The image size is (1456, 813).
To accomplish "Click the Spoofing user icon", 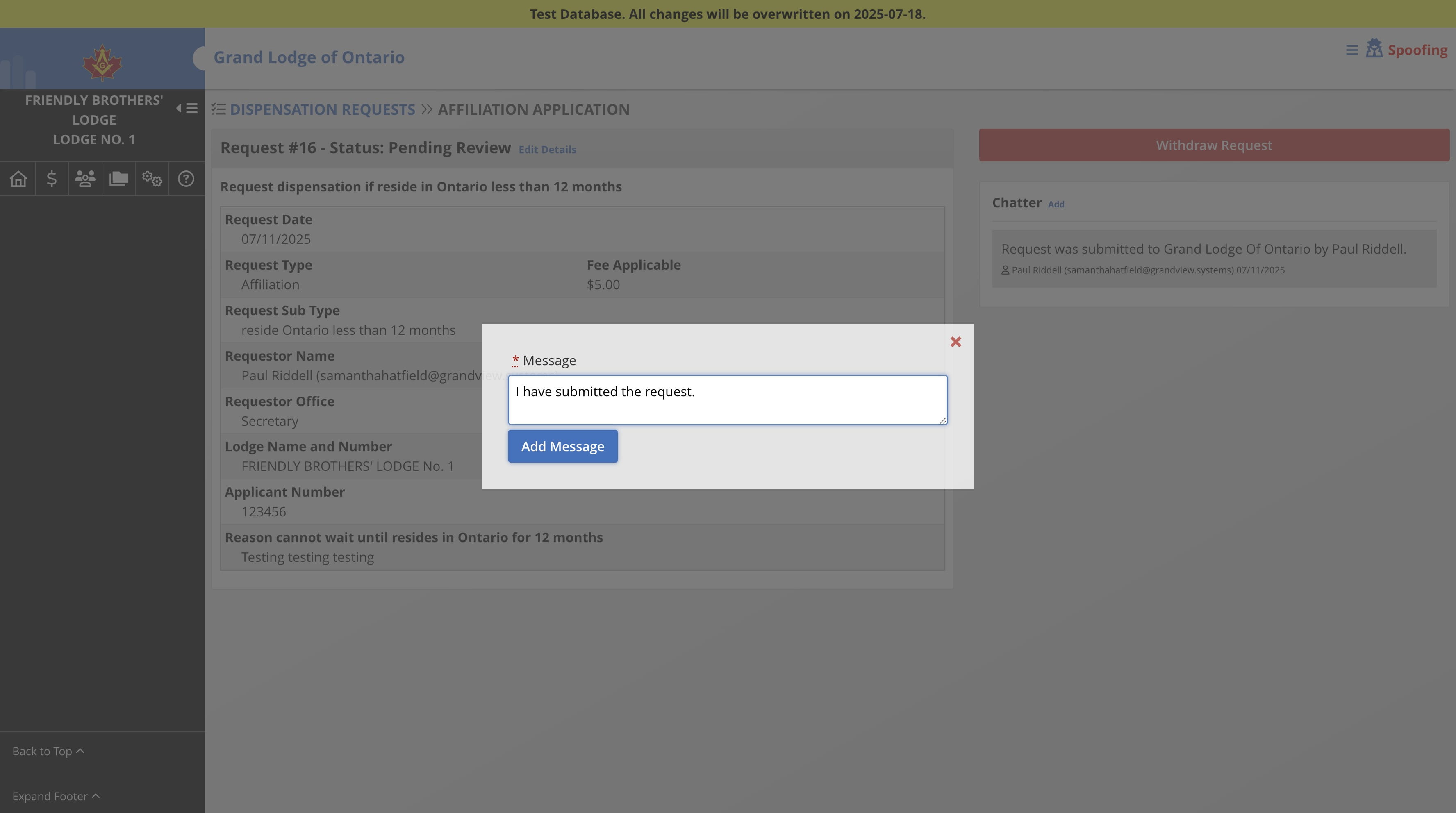I will coord(1374,49).
